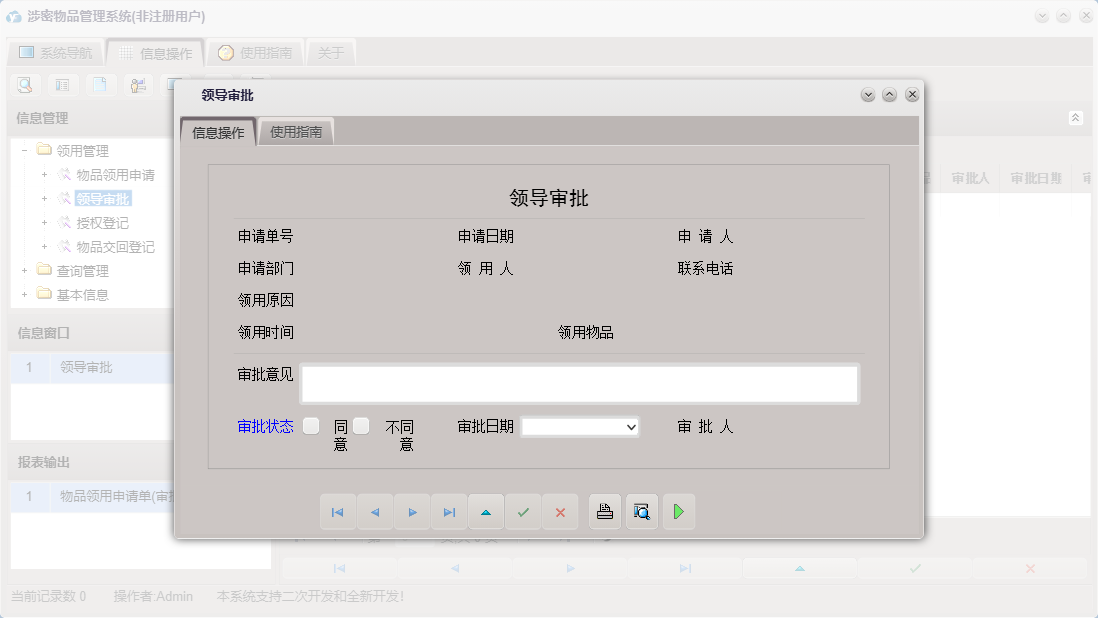
Task: Select the search preview icon in the main toolbar
Action: (x=24, y=85)
